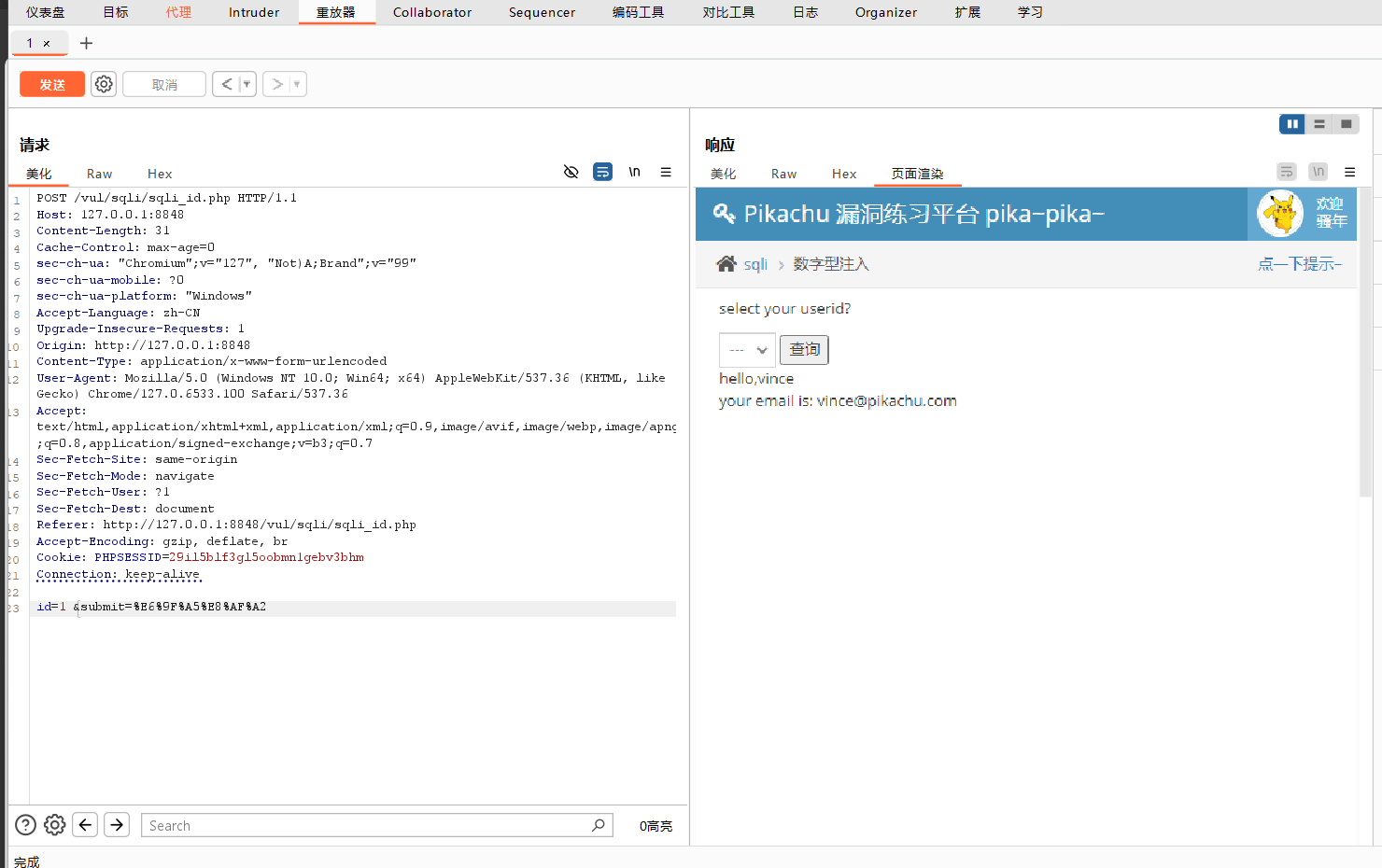Screen dimensions: 1382x868
Task: Toggle show newline characters in request
Action: pos(634,172)
